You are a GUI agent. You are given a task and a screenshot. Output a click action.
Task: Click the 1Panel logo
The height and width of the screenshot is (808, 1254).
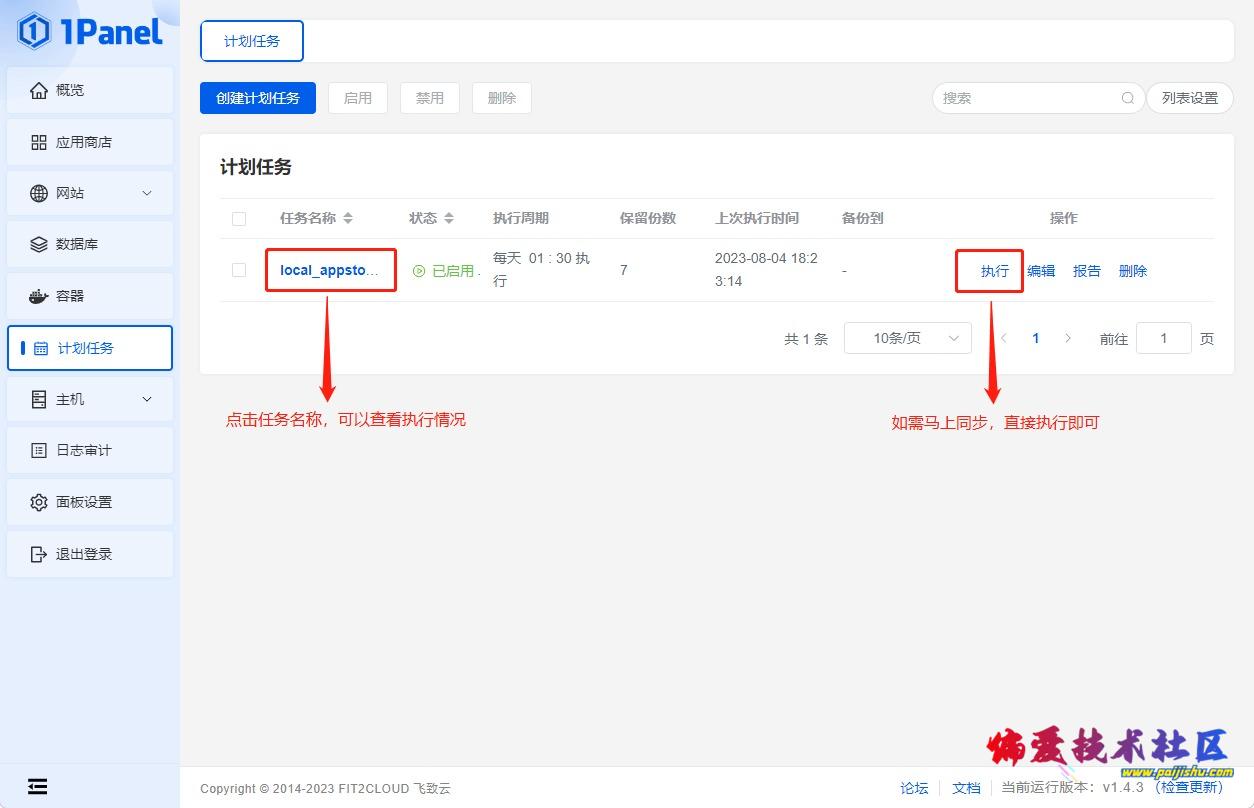point(90,31)
